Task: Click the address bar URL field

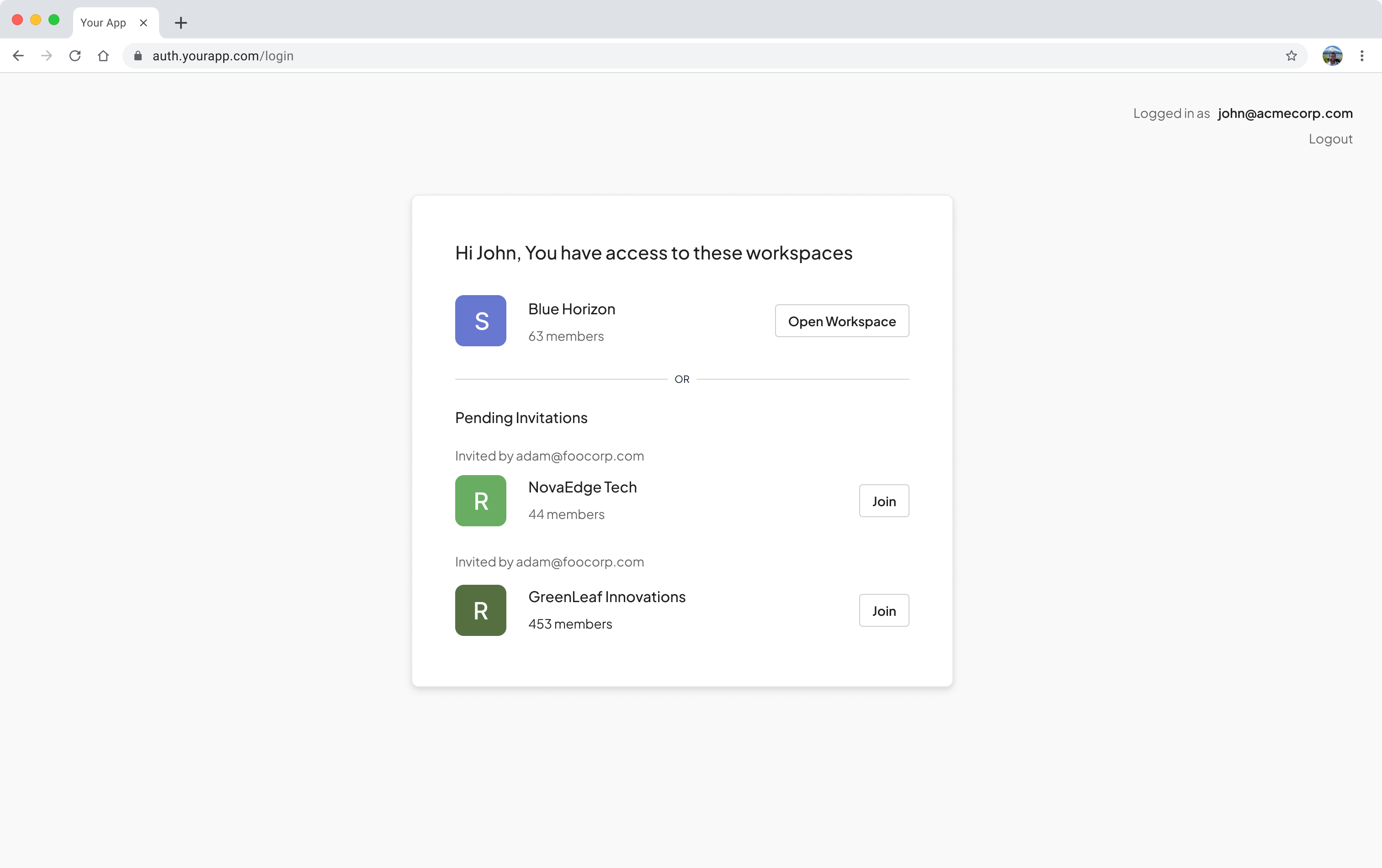Action: point(714,56)
